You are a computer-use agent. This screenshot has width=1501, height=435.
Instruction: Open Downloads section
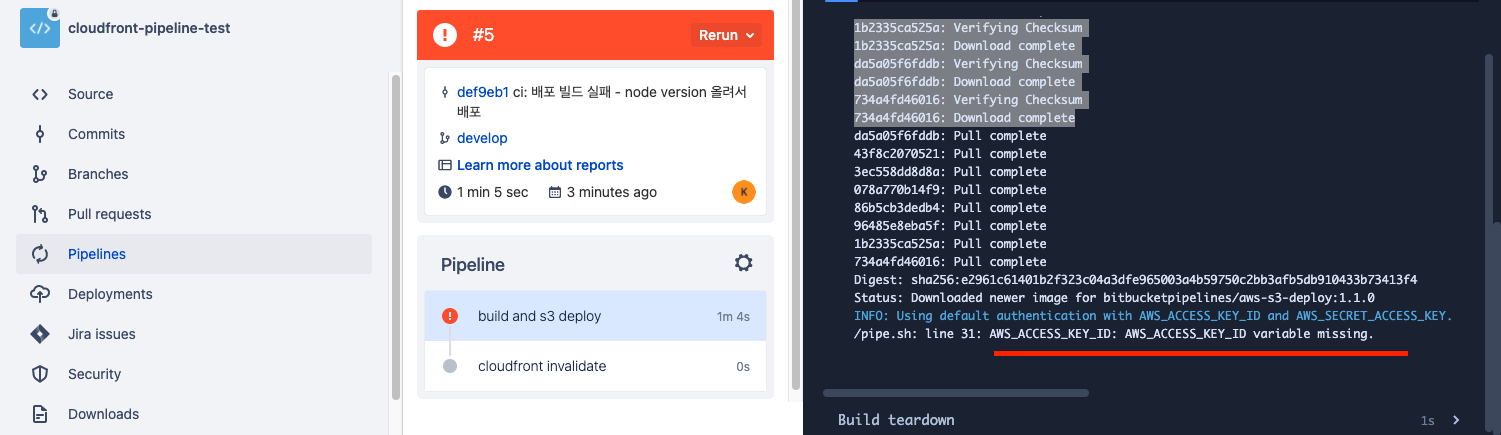click(x=194, y=414)
